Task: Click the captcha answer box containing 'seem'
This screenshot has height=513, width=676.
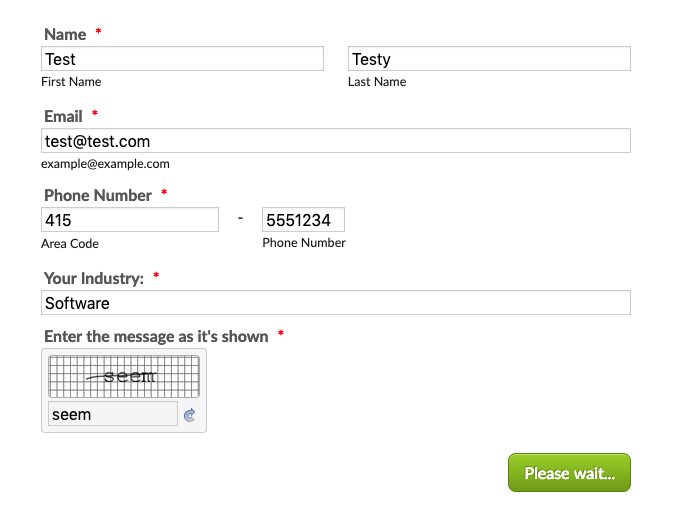Action: coord(112,414)
